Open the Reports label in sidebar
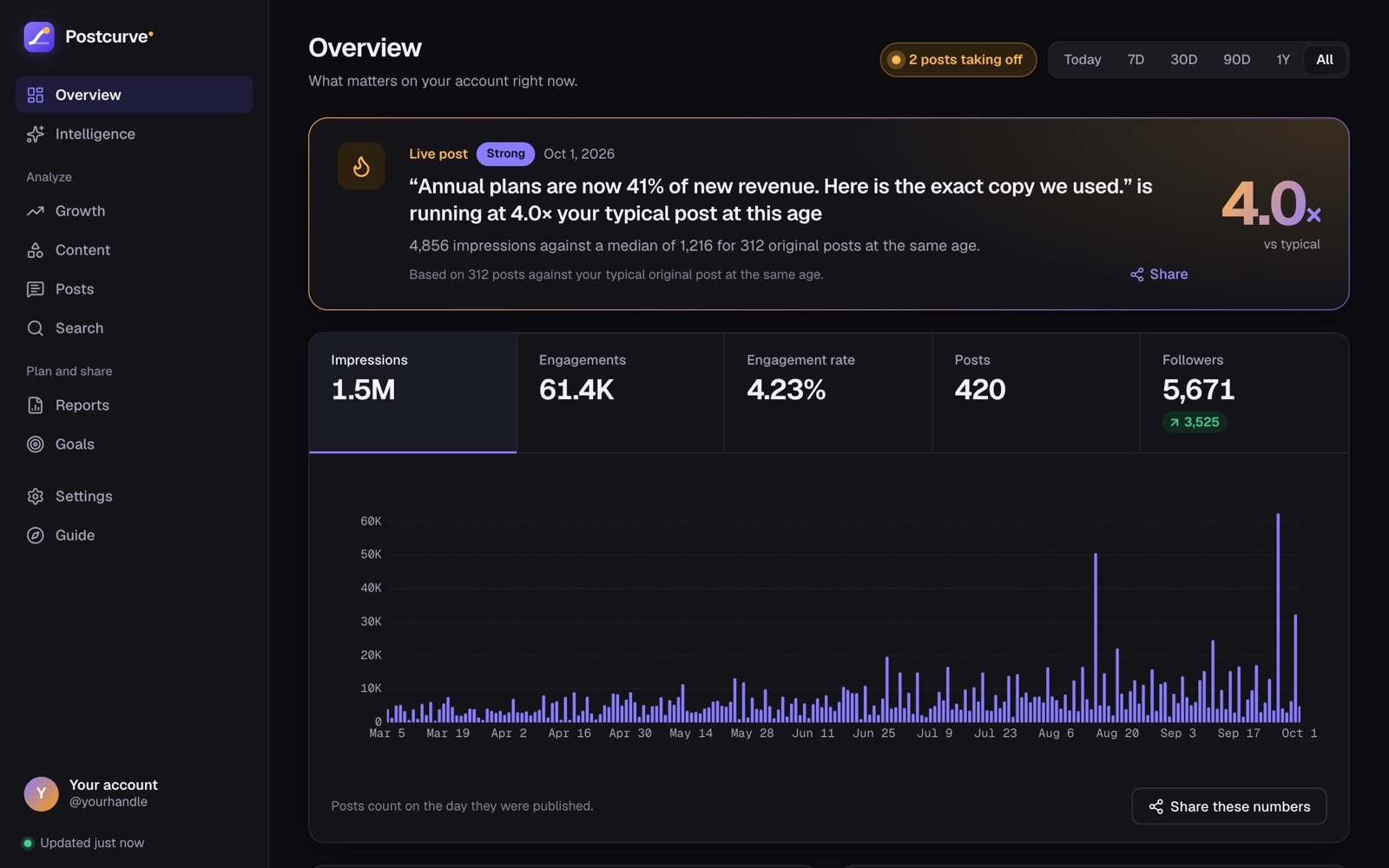 click(x=82, y=405)
